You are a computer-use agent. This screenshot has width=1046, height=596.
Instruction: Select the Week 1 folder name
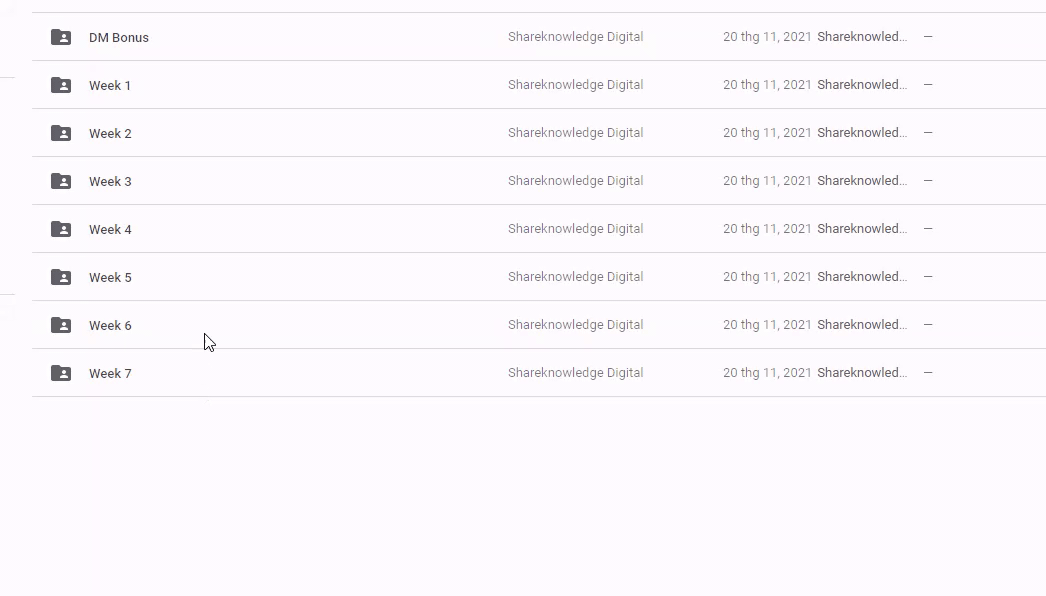(110, 86)
